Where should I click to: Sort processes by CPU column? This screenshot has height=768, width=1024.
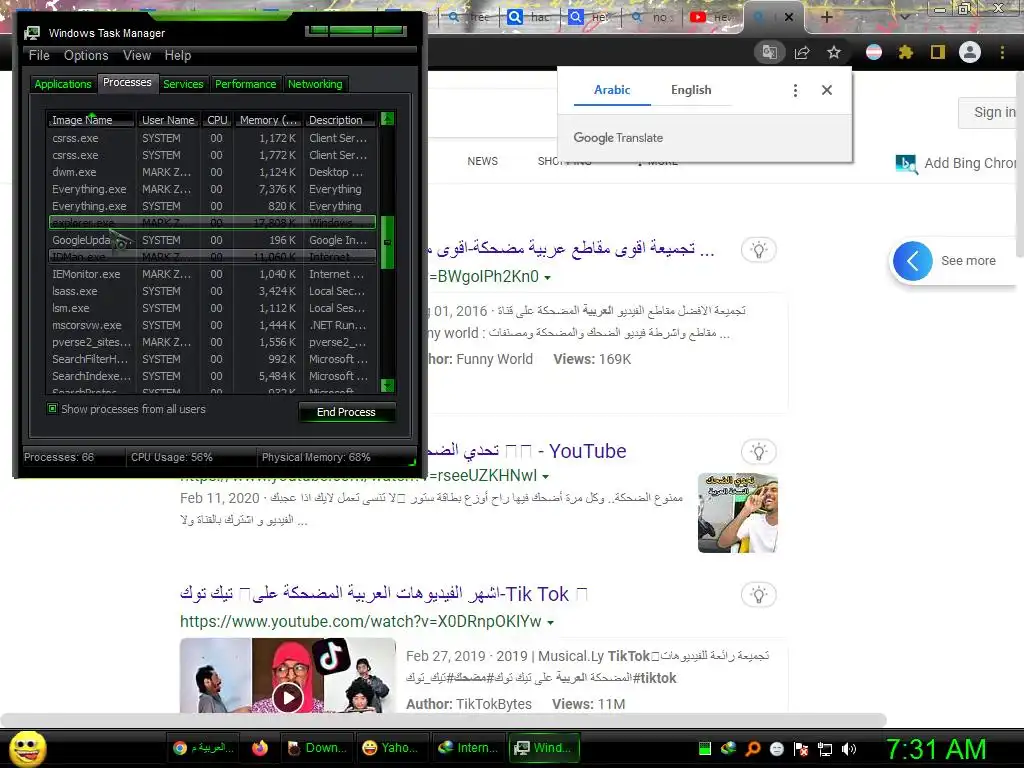[217, 120]
